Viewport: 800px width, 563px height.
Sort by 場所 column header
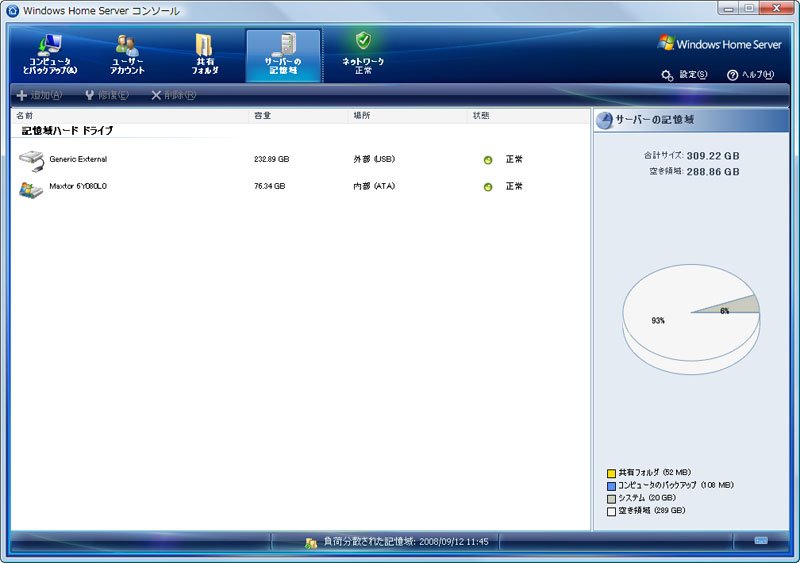tap(408, 116)
